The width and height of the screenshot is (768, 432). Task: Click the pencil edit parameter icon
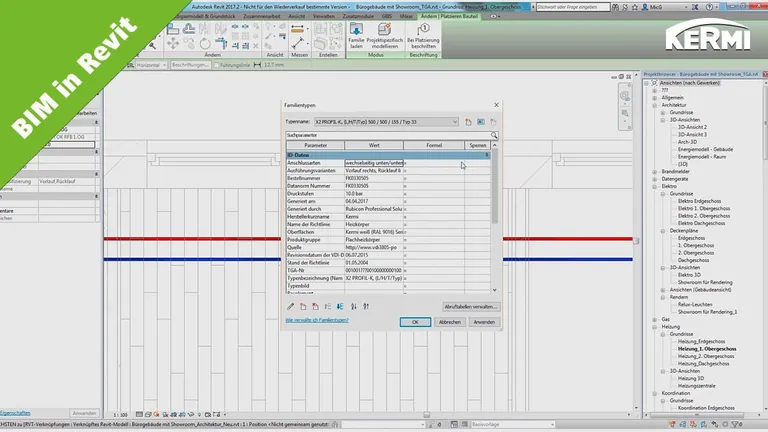291,306
